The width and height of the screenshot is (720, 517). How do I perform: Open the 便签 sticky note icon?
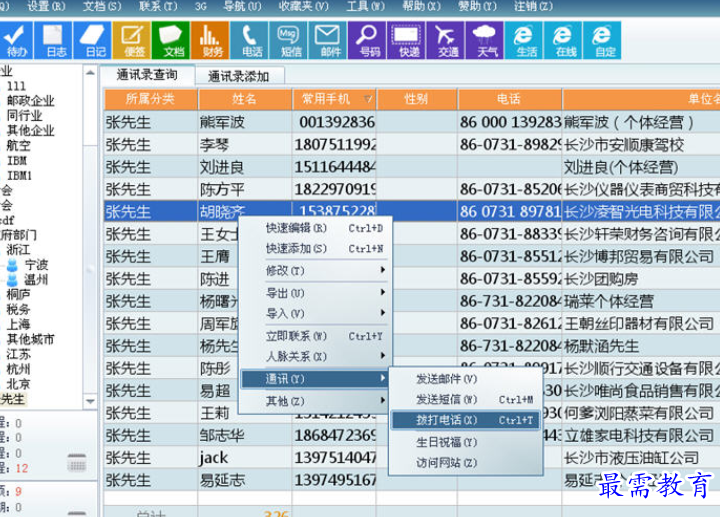[134, 40]
